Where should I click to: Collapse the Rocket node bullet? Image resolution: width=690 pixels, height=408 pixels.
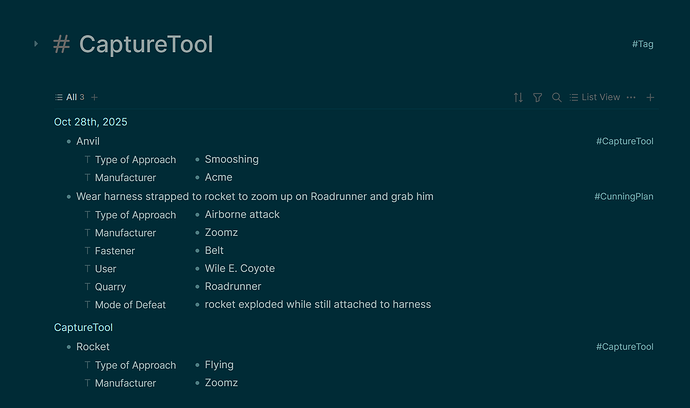(x=68, y=347)
